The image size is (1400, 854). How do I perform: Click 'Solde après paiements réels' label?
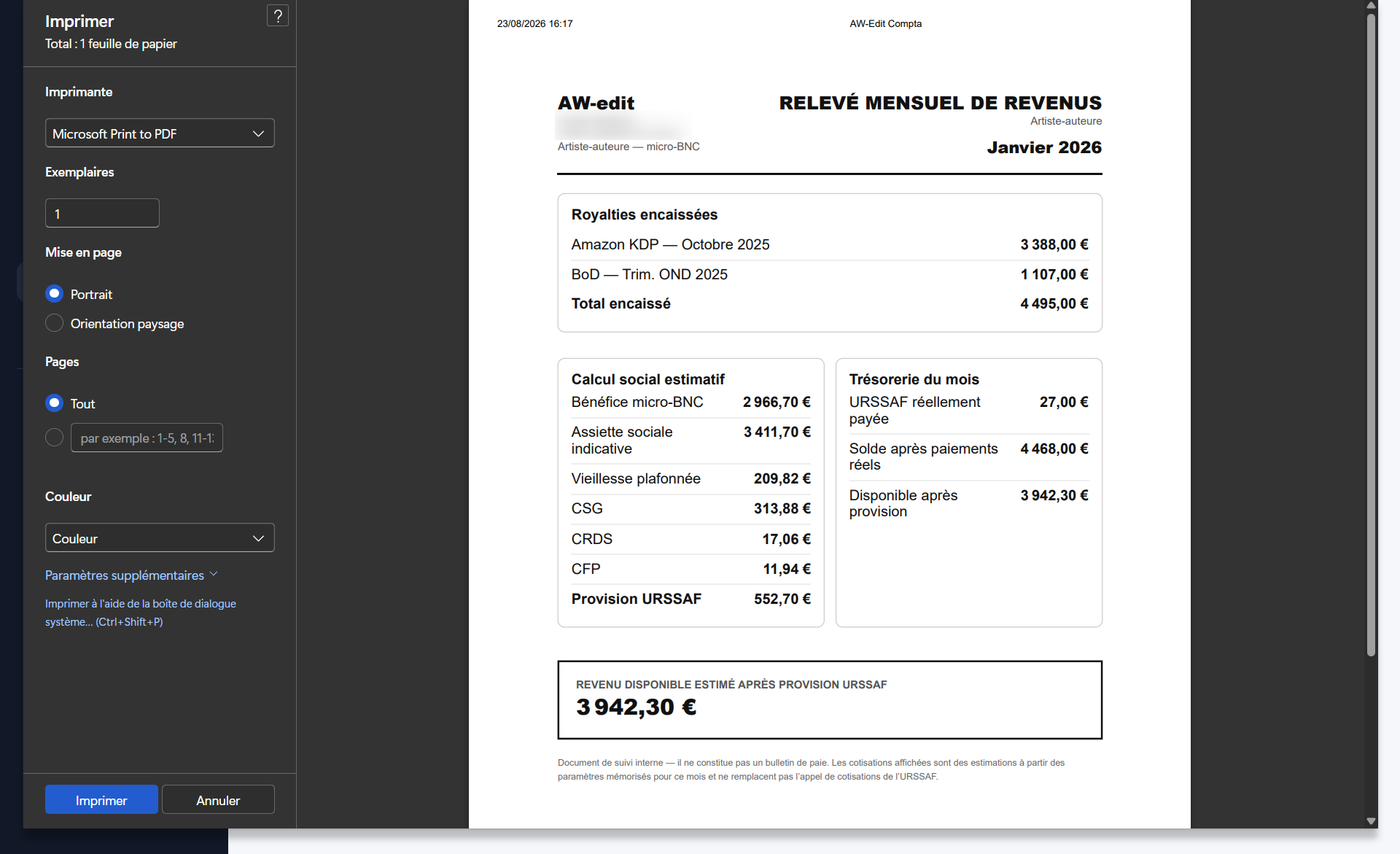tap(923, 457)
